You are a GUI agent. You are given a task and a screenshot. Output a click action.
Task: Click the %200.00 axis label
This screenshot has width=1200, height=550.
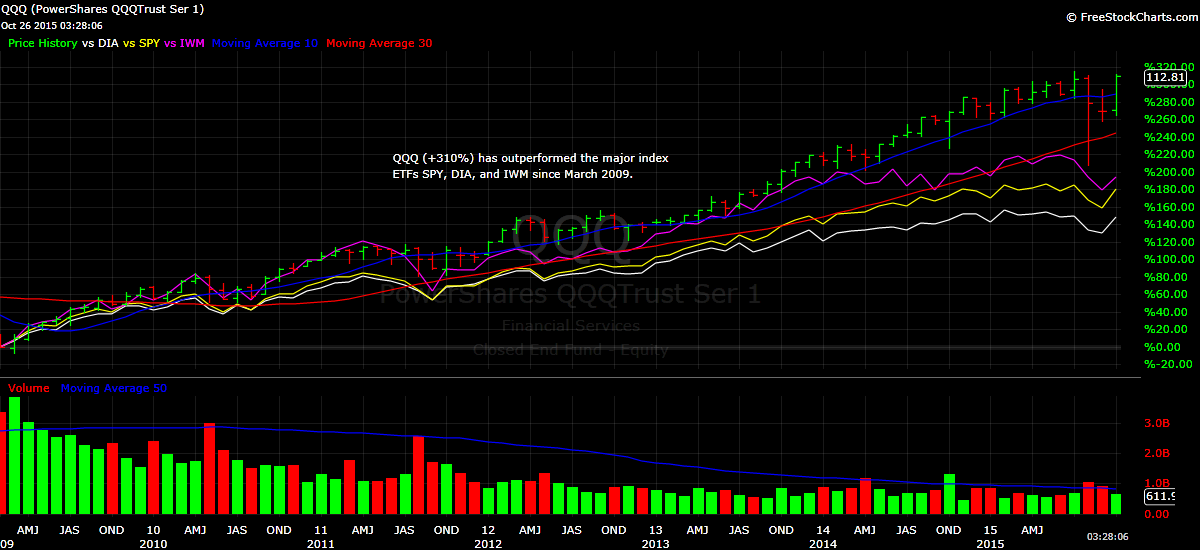tap(1169, 172)
